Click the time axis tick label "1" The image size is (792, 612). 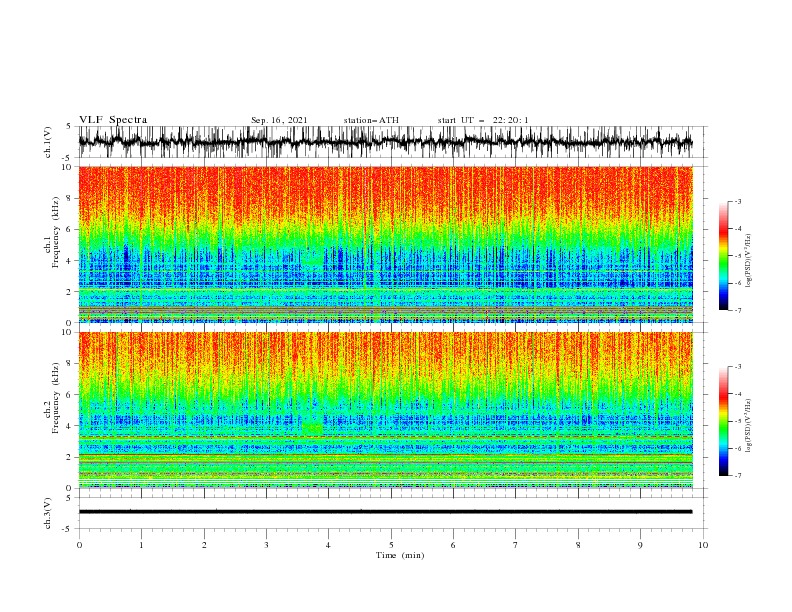pyautogui.click(x=141, y=545)
